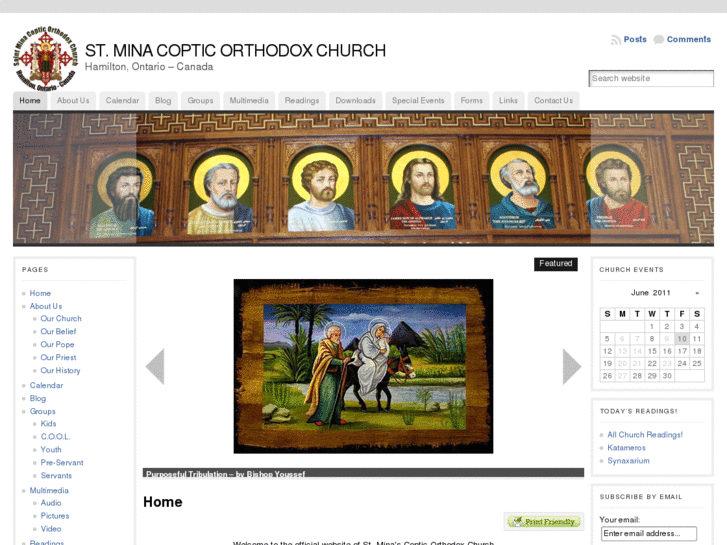This screenshot has height=545, width=727.
Task: Open the Servants group page
Action: point(56,475)
